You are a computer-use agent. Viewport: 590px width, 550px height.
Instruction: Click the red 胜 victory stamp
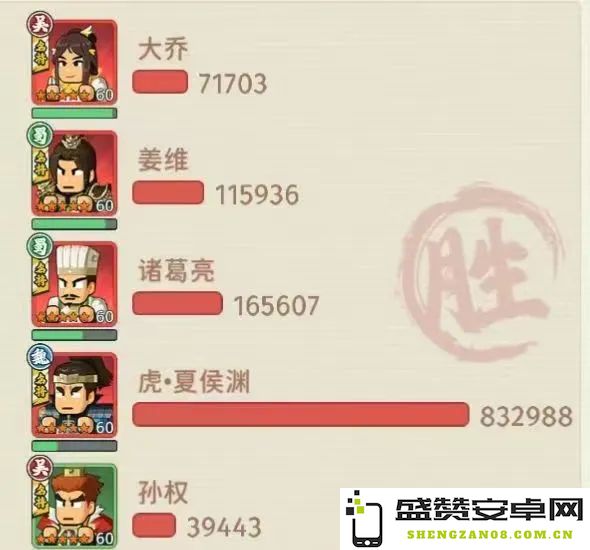[x=481, y=272]
